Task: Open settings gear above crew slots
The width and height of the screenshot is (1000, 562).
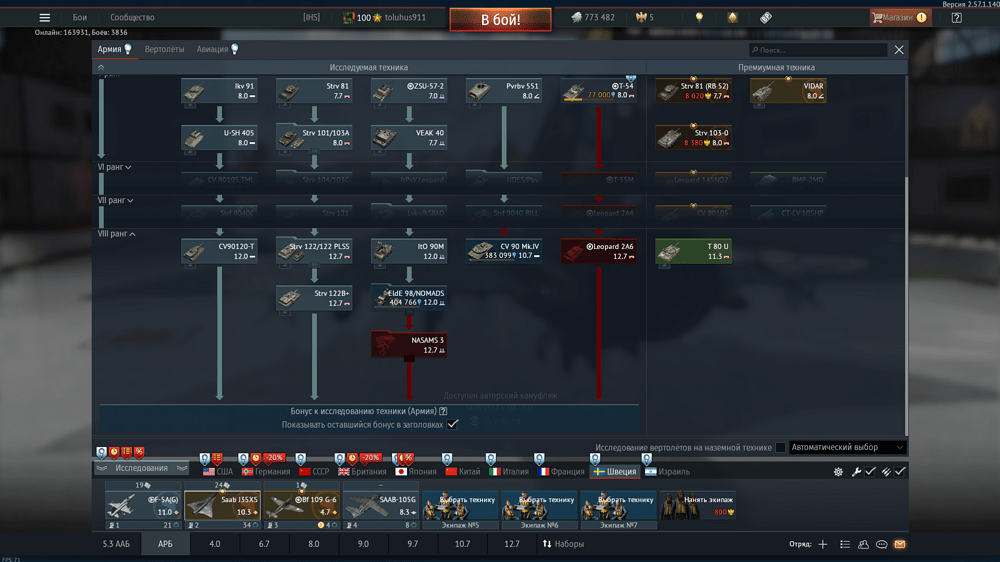Action: [x=838, y=471]
